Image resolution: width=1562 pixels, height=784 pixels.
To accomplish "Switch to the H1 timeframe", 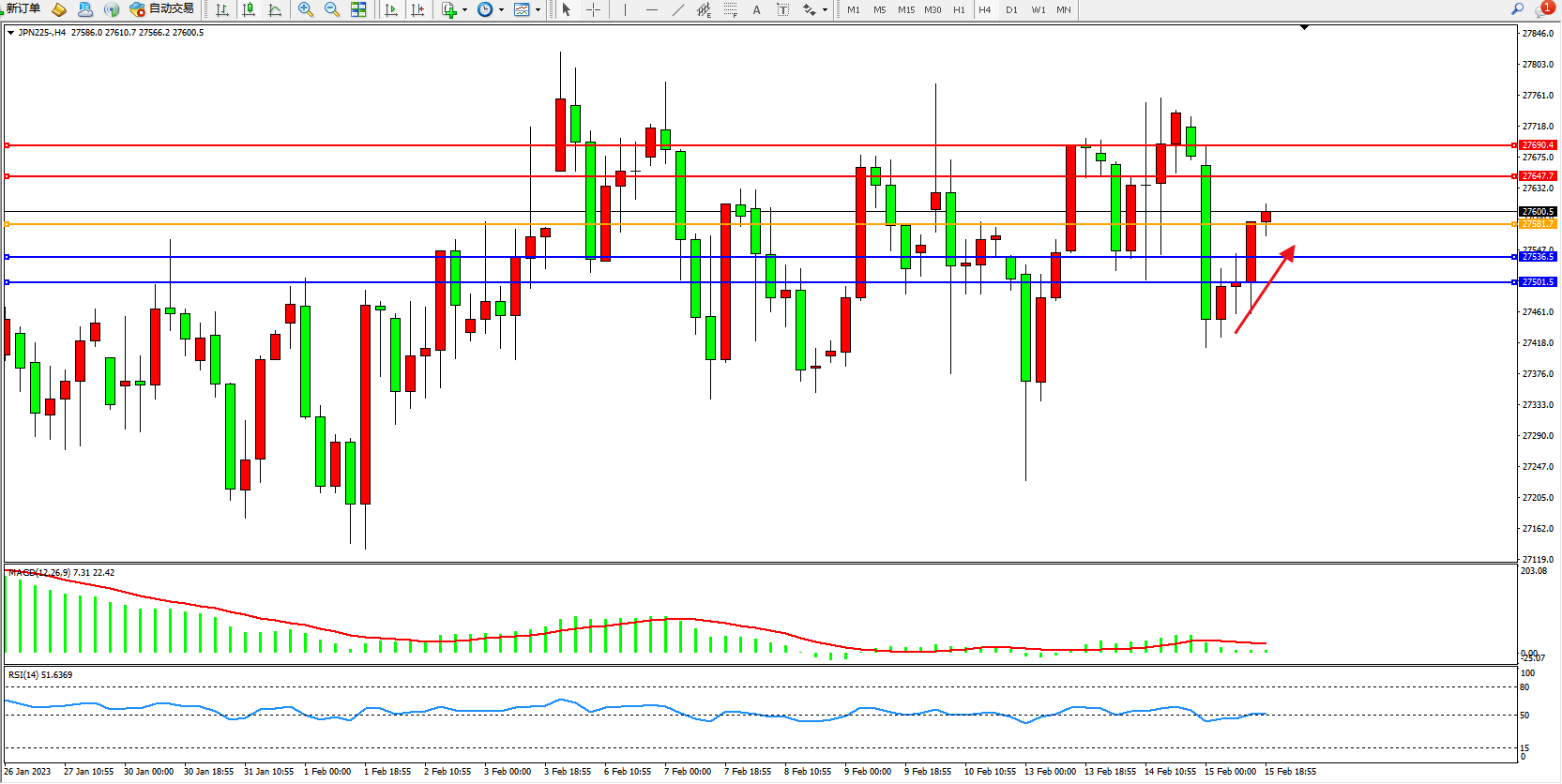I will (959, 9).
